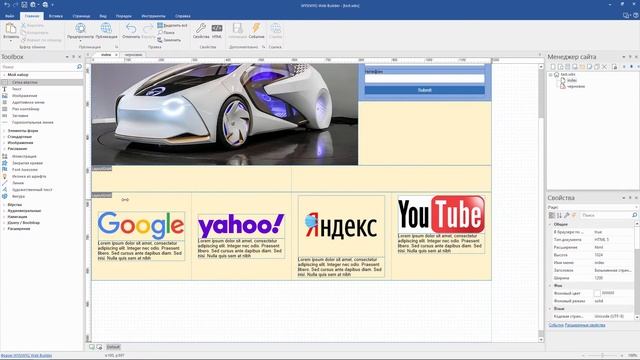Open Properties (Свойства) wrench icon in ribbon
The image size is (640, 360).
200,28
